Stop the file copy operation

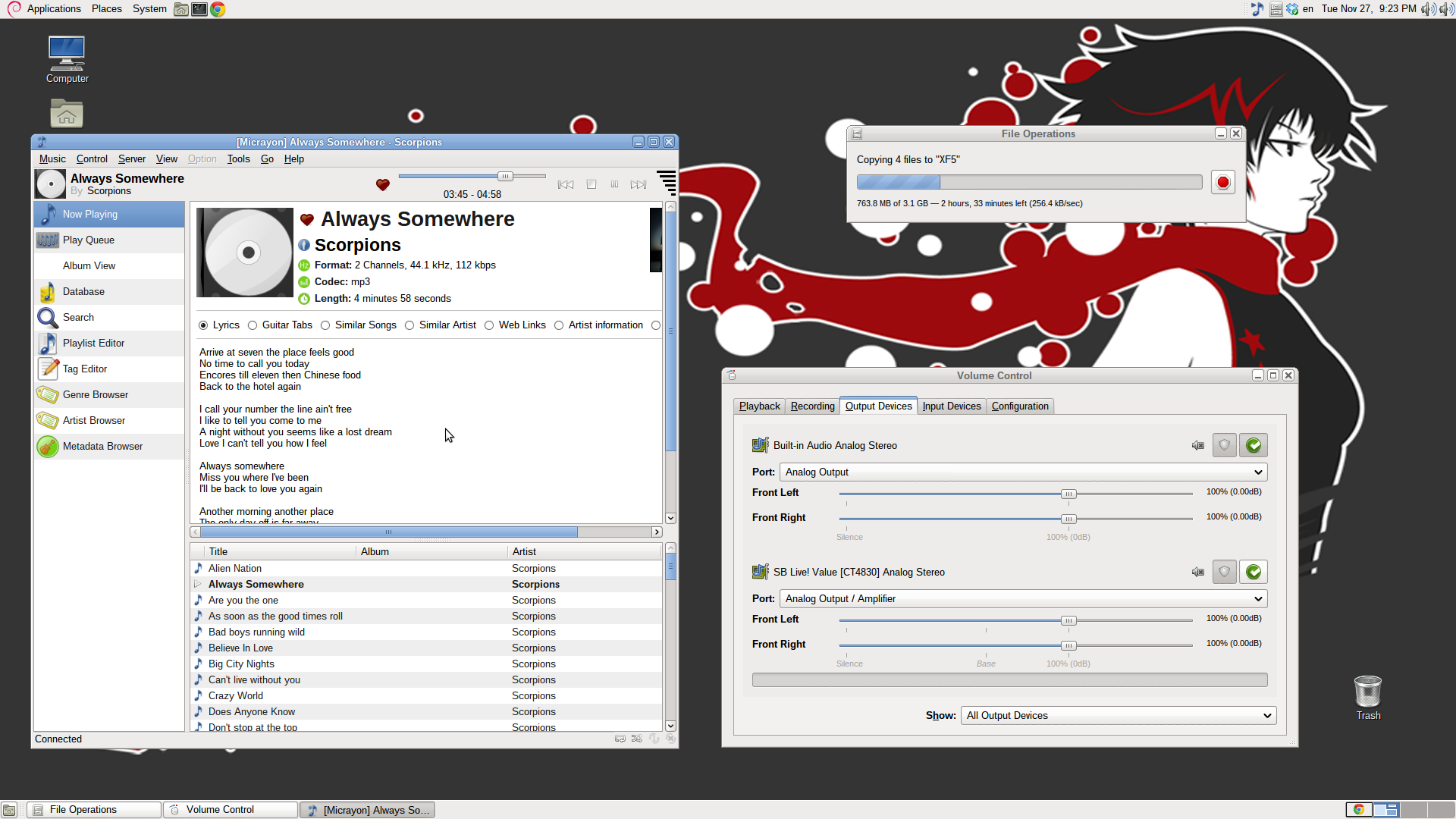tap(1222, 182)
